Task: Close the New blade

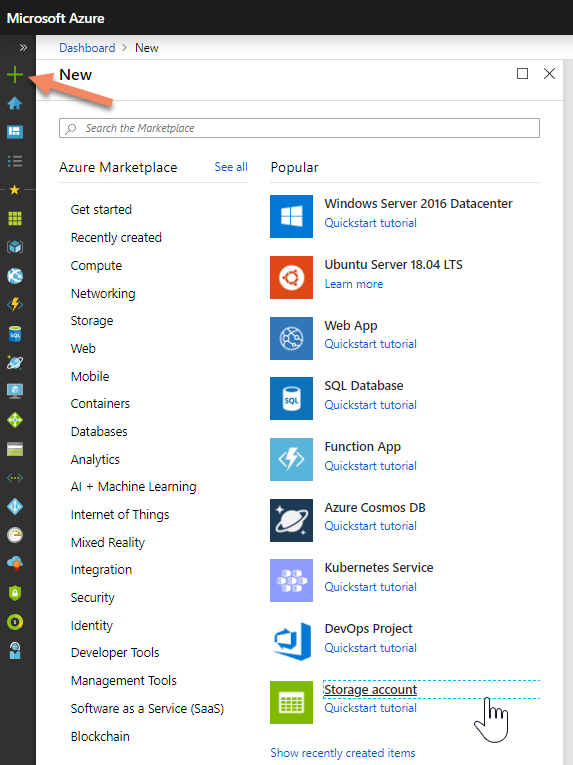Action: coord(550,74)
